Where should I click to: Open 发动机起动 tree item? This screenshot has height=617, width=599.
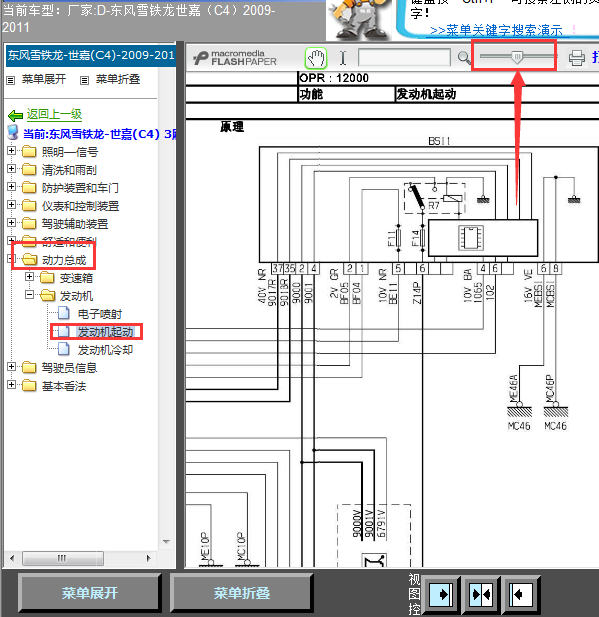tap(105, 332)
